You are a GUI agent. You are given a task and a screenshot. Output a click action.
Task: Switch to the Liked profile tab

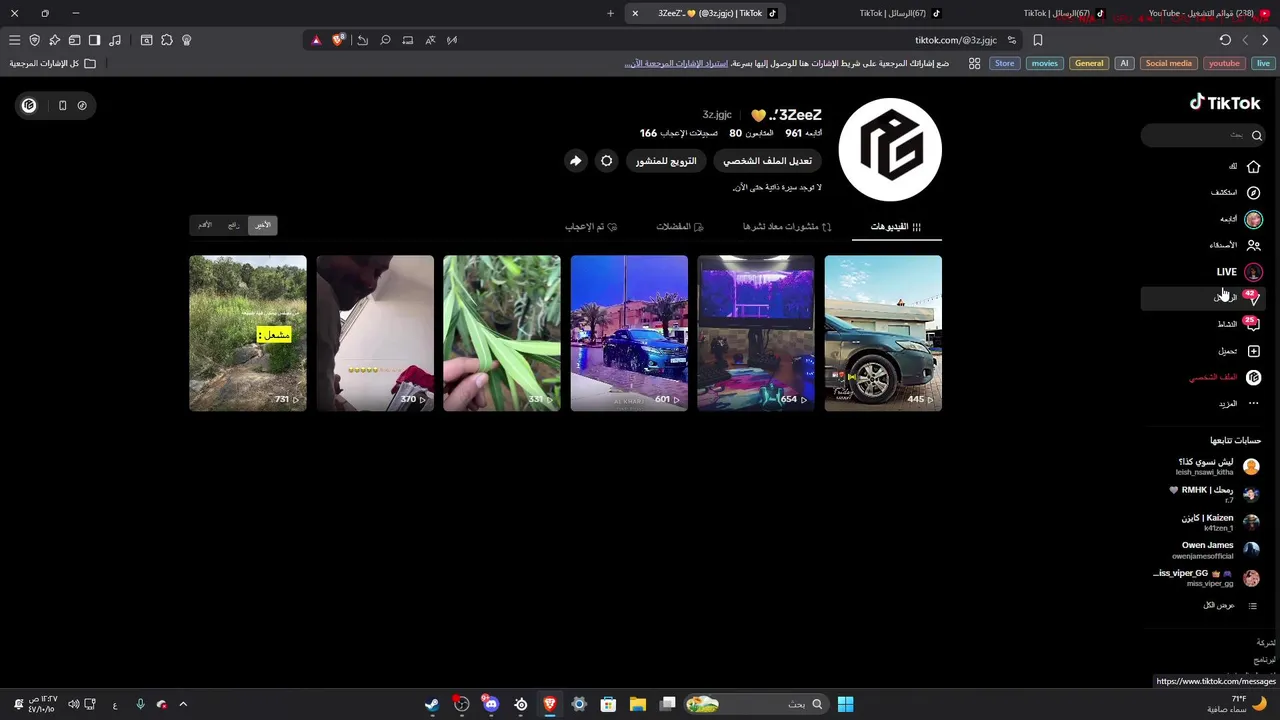point(591,227)
